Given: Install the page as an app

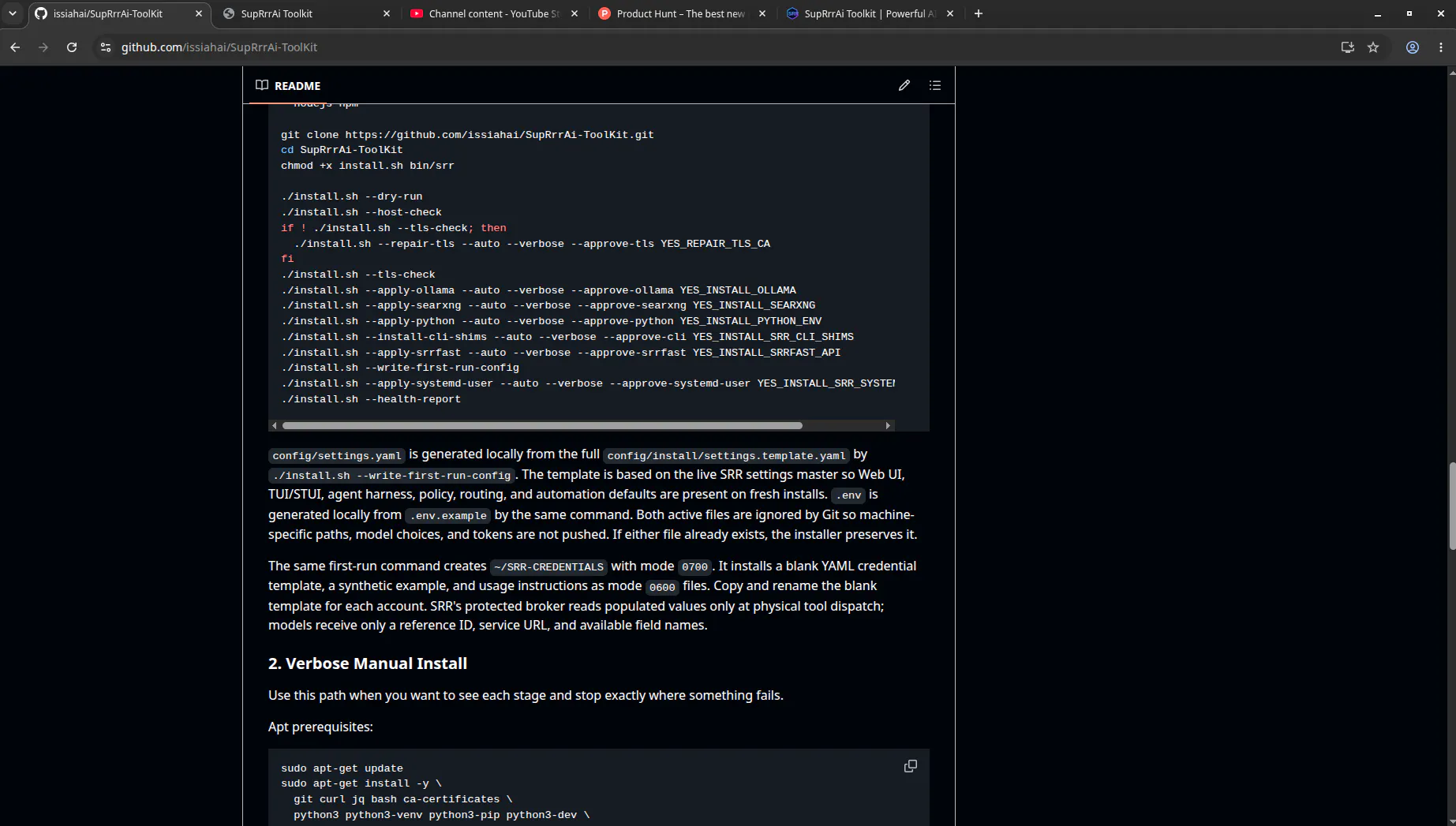Looking at the screenshot, I should [1347, 47].
